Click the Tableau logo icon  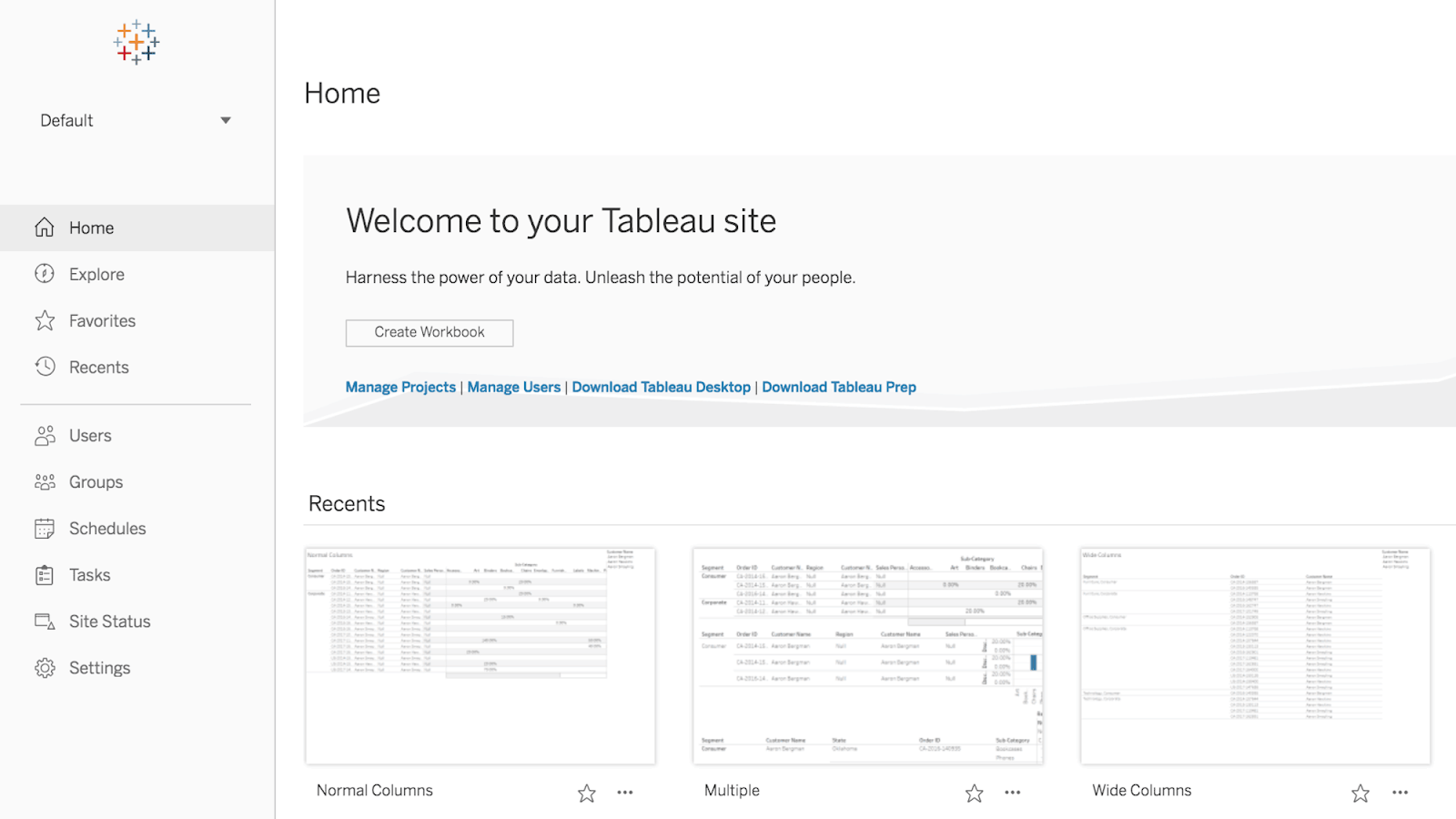tap(136, 42)
